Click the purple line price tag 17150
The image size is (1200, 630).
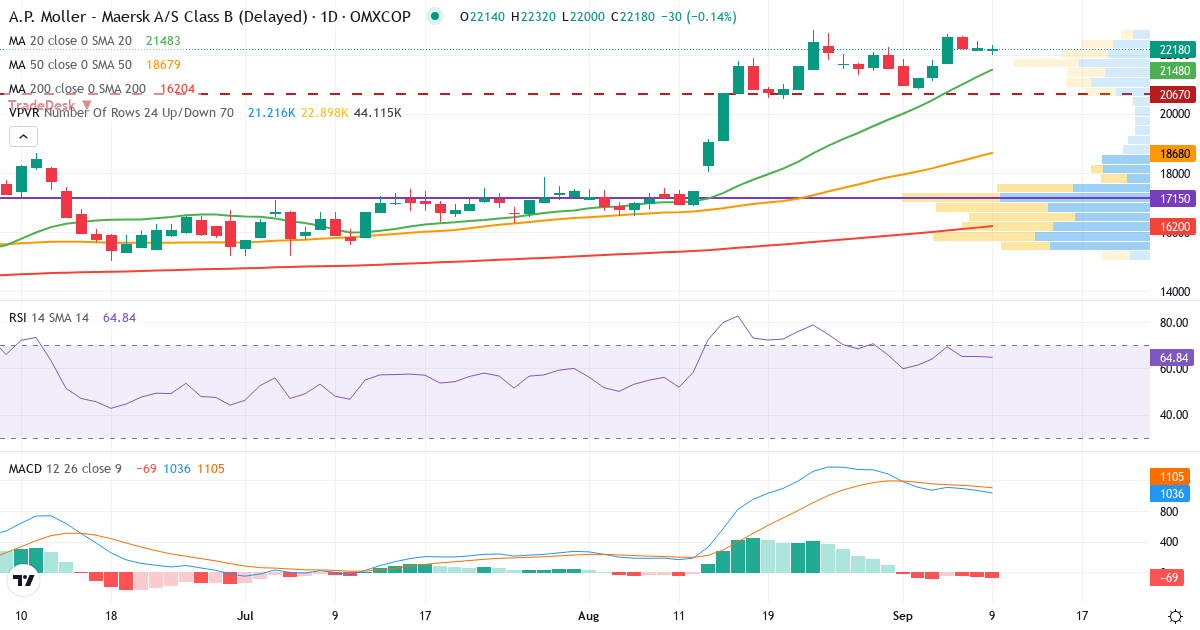(x=1171, y=199)
